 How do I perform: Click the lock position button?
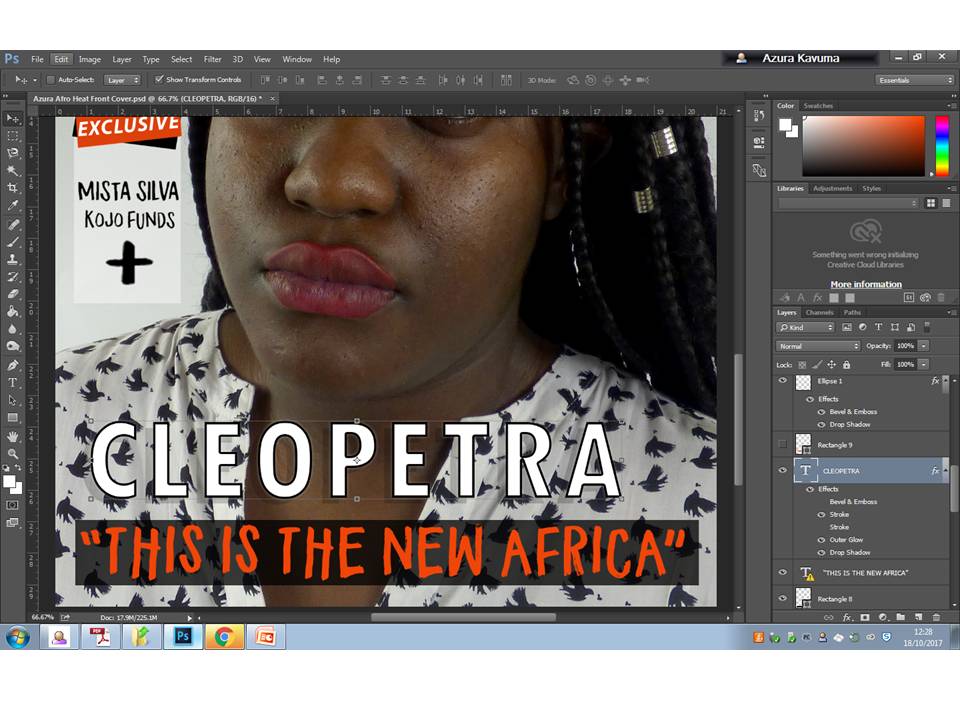pyautogui.click(x=831, y=365)
